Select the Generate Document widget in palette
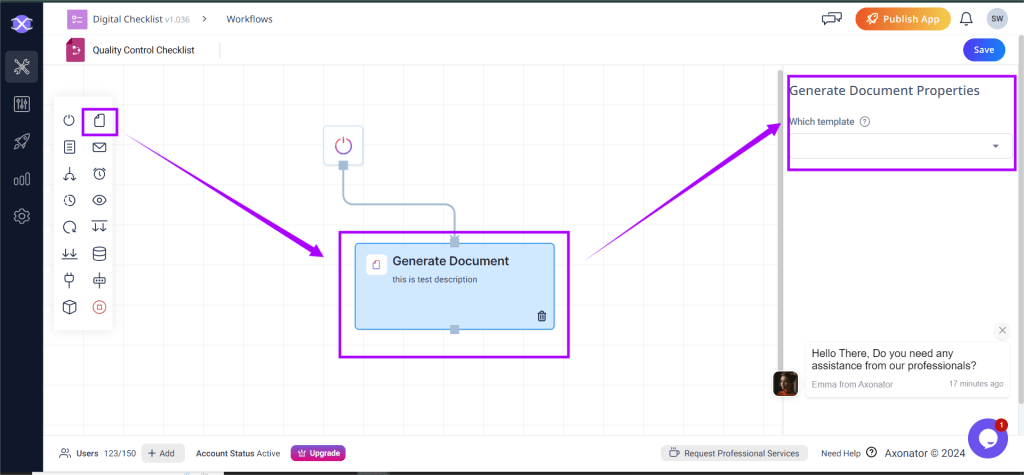 [99, 121]
